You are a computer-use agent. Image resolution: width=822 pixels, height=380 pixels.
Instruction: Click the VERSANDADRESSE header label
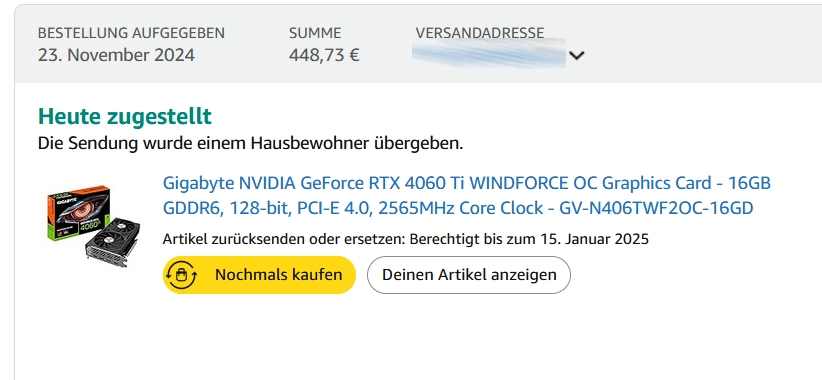coord(480,33)
